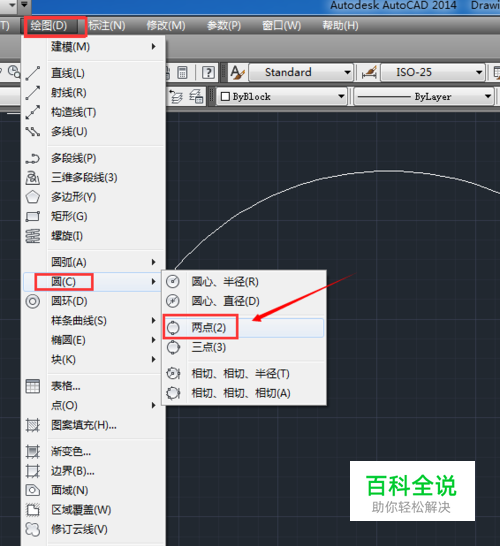Choose 相切、相切、相切(A) circle option
500x546 pixels.
[244, 393]
